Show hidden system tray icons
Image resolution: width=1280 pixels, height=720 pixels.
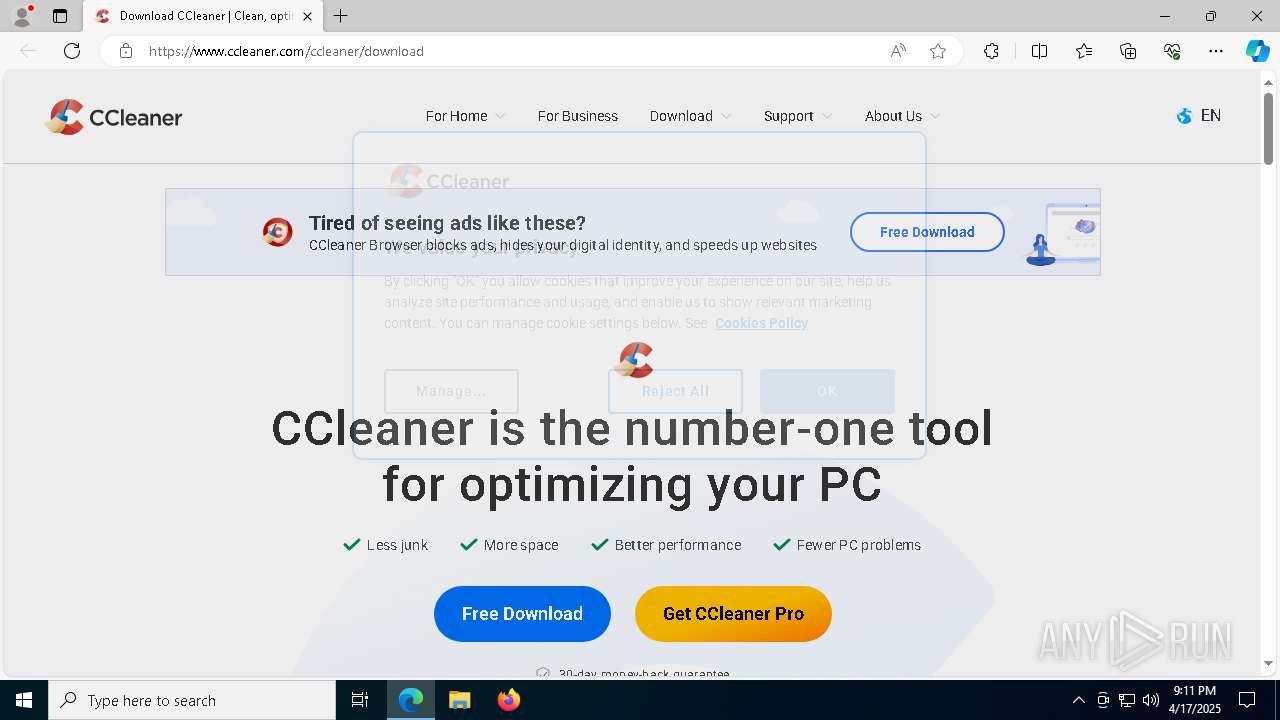tap(1078, 700)
